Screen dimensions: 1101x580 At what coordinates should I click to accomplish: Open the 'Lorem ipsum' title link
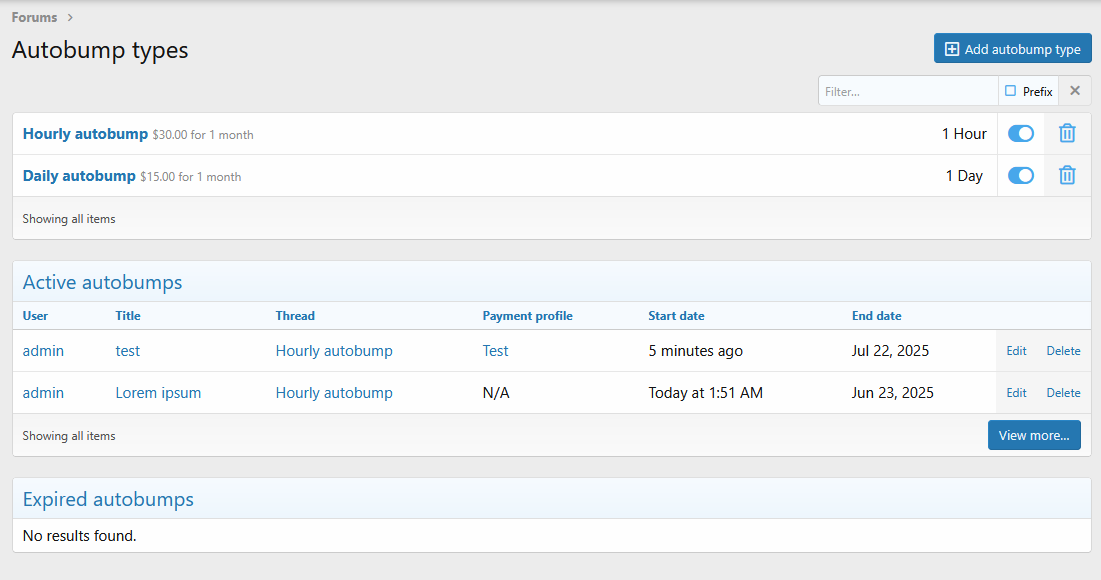point(158,393)
